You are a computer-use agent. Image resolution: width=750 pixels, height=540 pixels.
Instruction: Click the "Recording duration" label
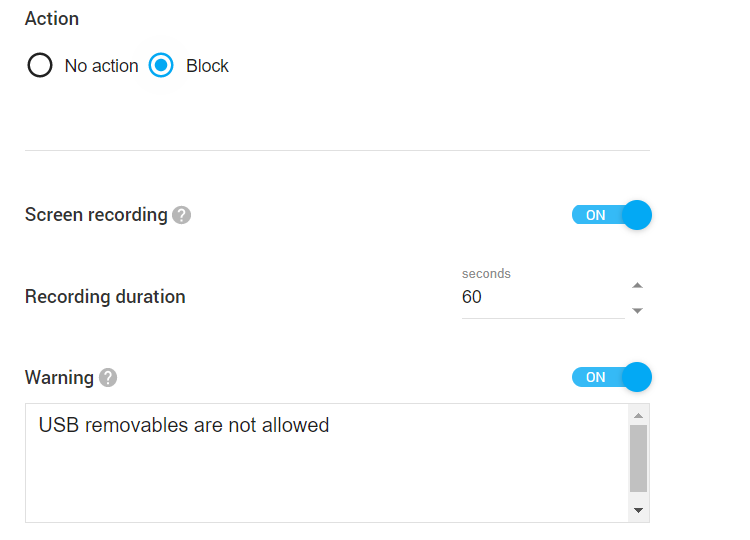tap(105, 297)
